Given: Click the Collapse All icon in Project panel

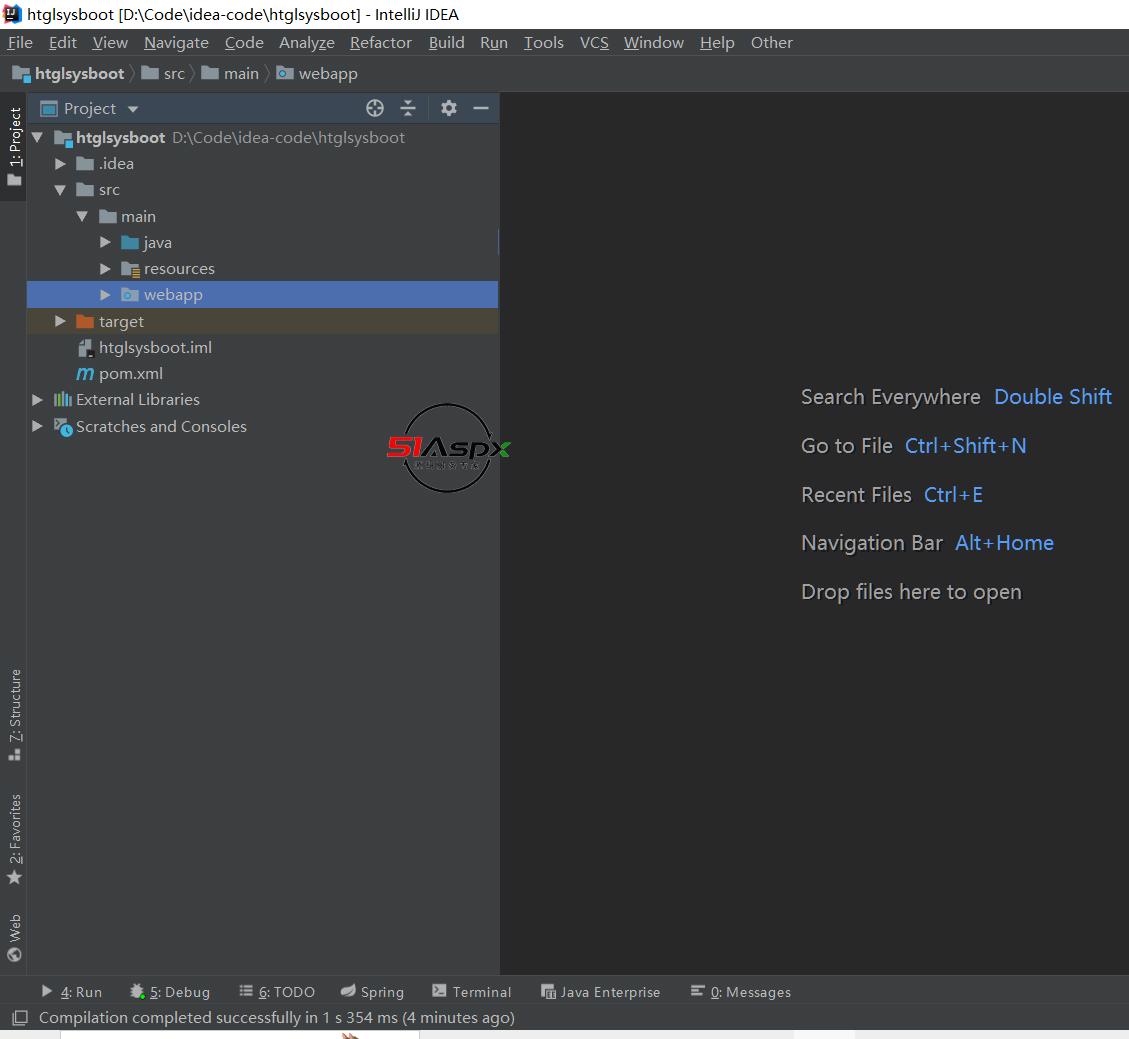Looking at the screenshot, I should pyautogui.click(x=408, y=108).
